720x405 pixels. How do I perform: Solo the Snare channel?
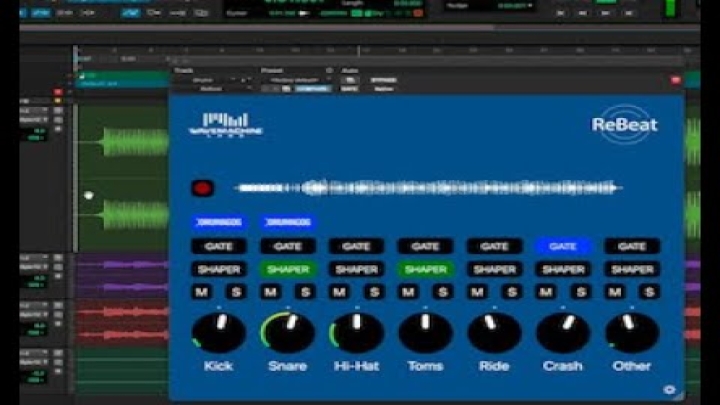(x=305, y=292)
